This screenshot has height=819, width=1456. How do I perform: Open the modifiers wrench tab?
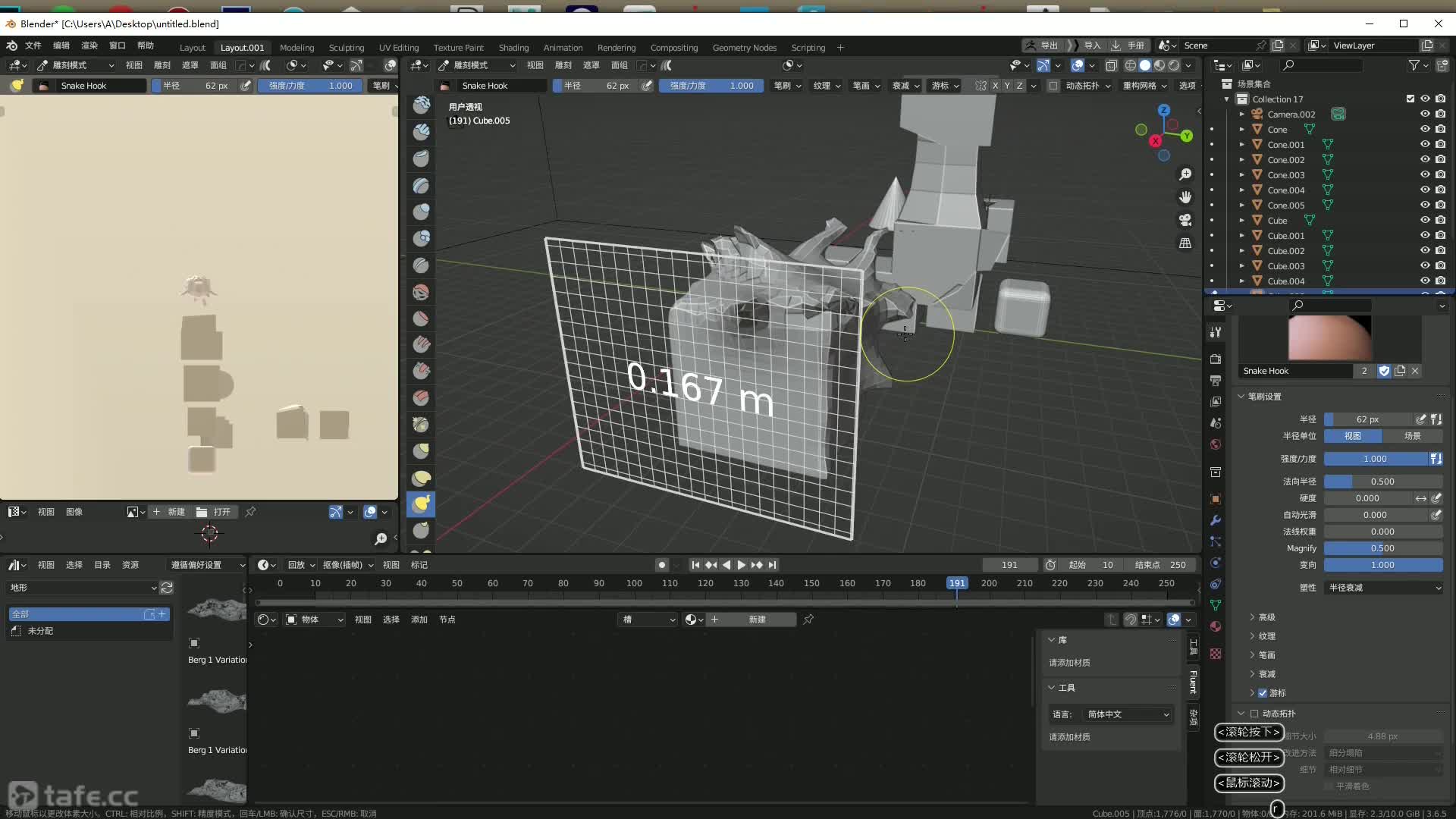1216,520
